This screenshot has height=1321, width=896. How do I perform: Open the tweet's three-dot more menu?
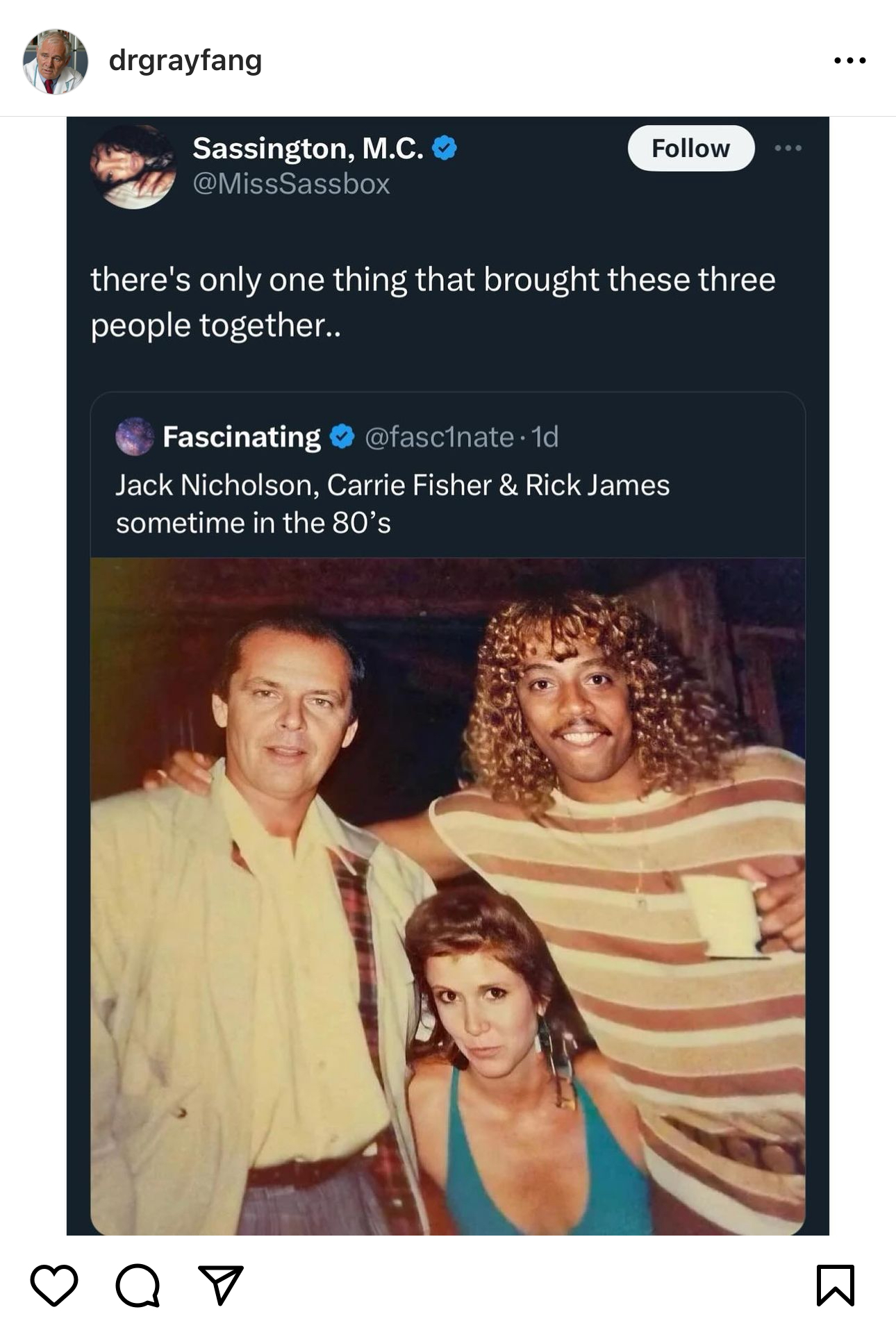click(788, 148)
